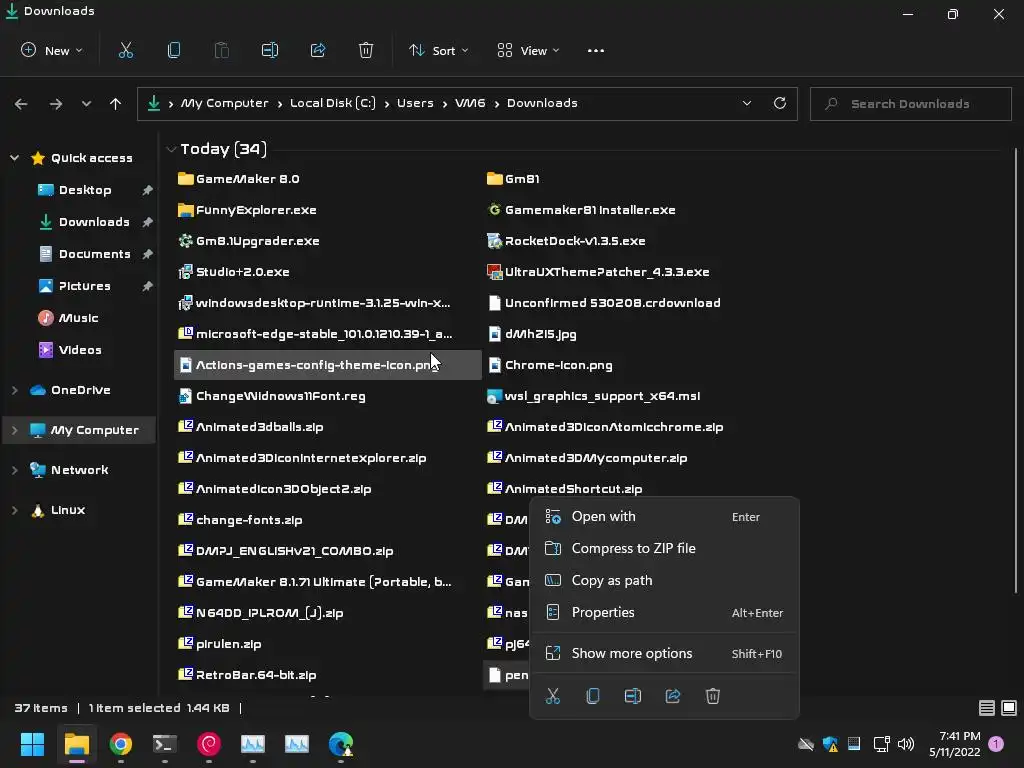Choose Show more options
The width and height of the screenshot is (1024, 768).
click(x=664, y=654)
